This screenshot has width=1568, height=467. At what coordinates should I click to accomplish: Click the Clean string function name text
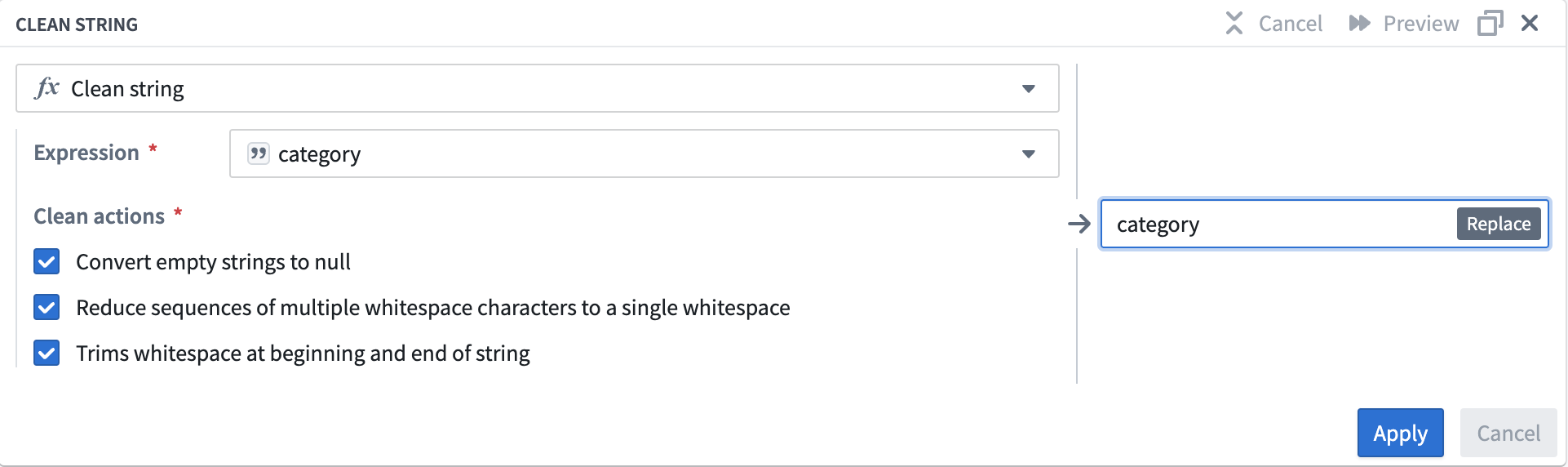(127, 88)
